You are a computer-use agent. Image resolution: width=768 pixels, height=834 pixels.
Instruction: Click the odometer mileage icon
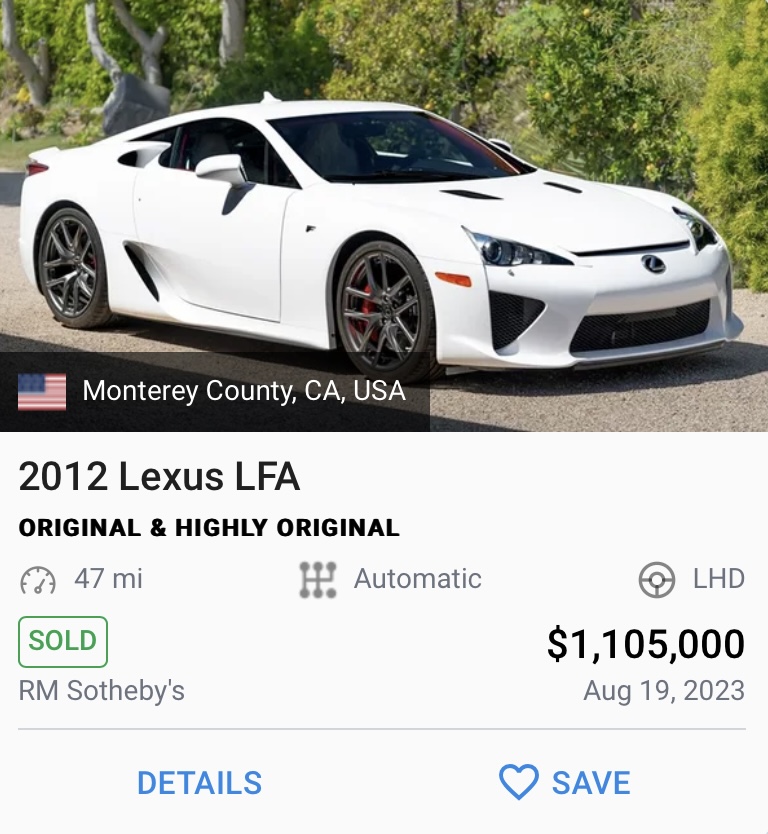click(38, 580)
